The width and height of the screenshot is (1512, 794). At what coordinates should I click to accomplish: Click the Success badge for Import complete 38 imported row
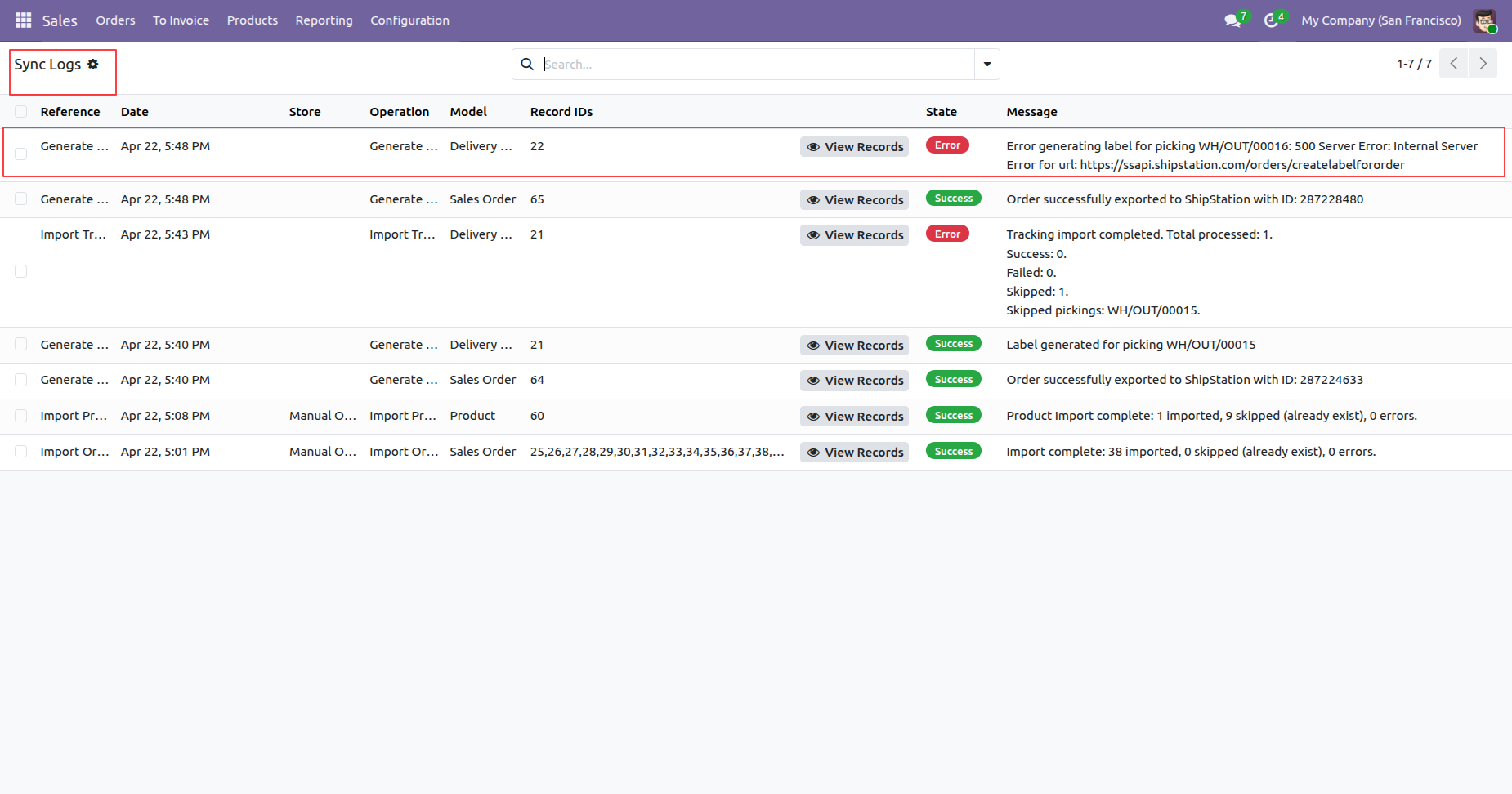click(x=954, y=452)
